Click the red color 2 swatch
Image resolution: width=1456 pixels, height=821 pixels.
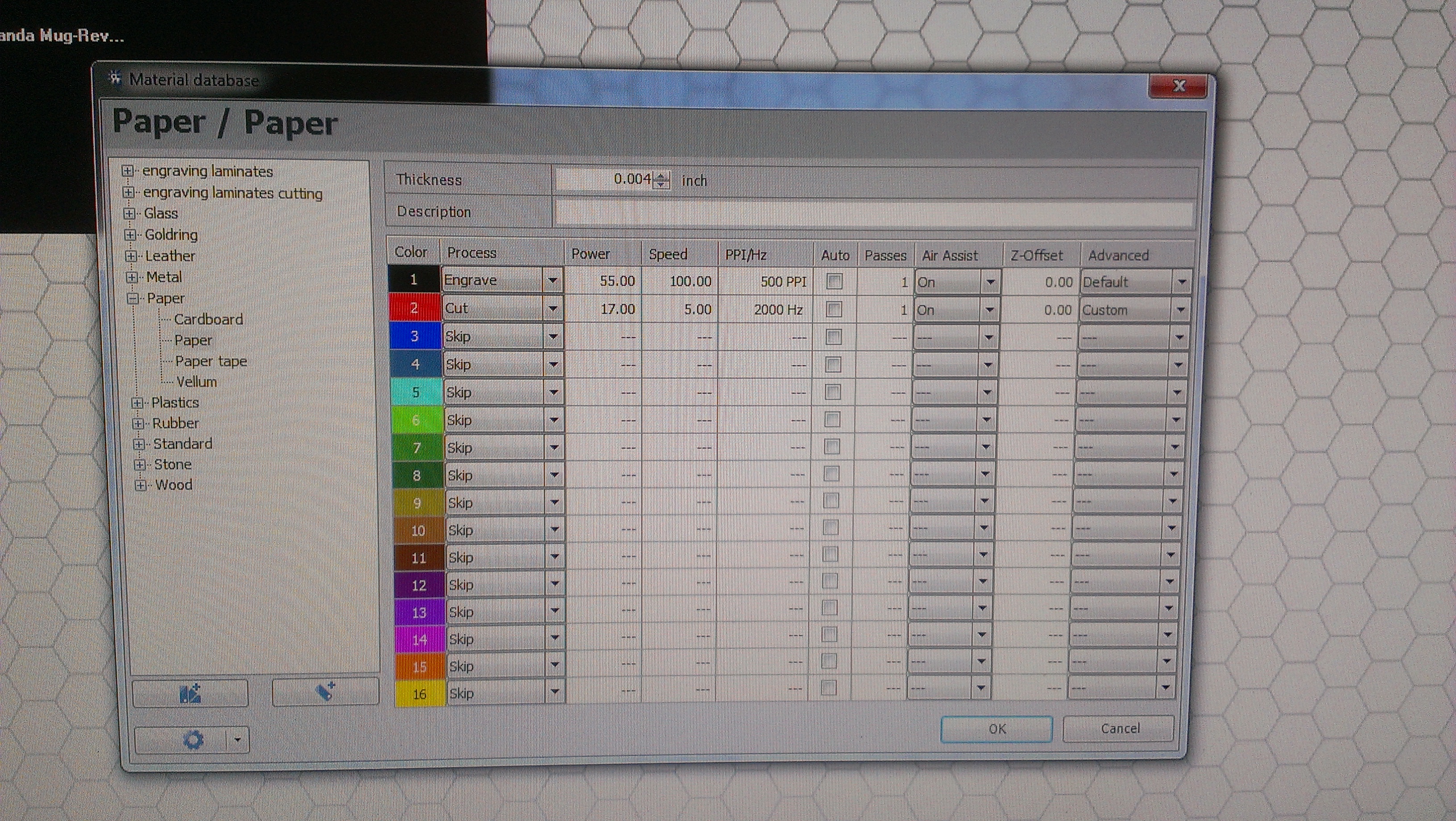click(x=414, y=307)
